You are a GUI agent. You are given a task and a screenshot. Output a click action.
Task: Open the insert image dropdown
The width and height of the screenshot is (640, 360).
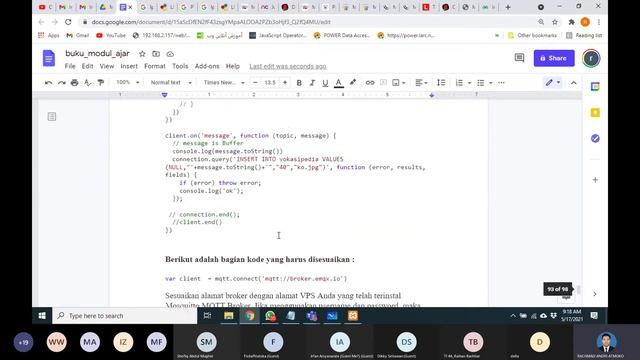399,83
